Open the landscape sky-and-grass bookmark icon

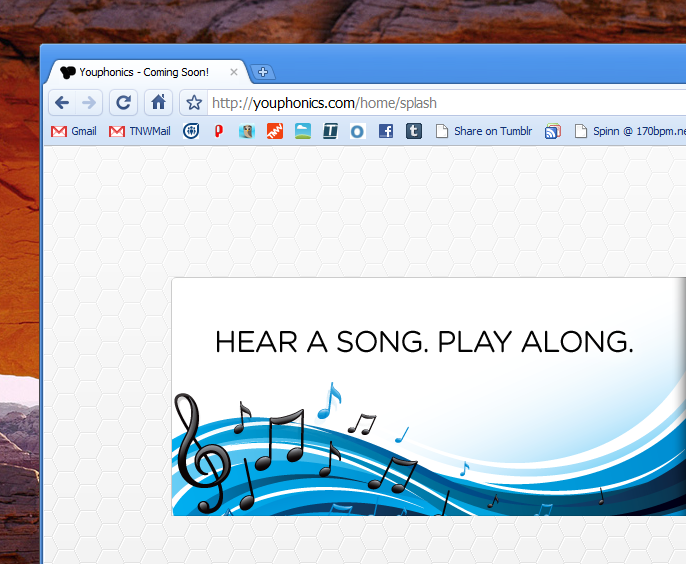pyautogui.click(x=303, y=131)
